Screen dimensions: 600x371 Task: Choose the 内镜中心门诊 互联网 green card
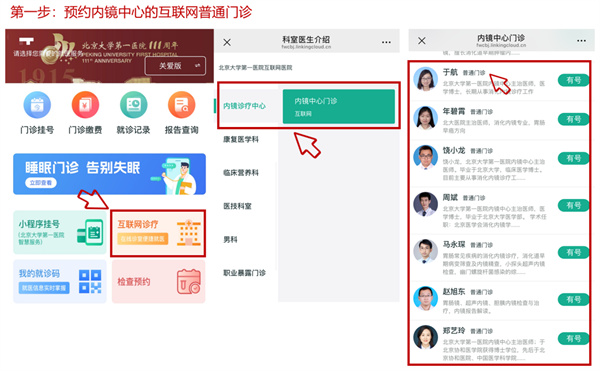coord(339,106)
